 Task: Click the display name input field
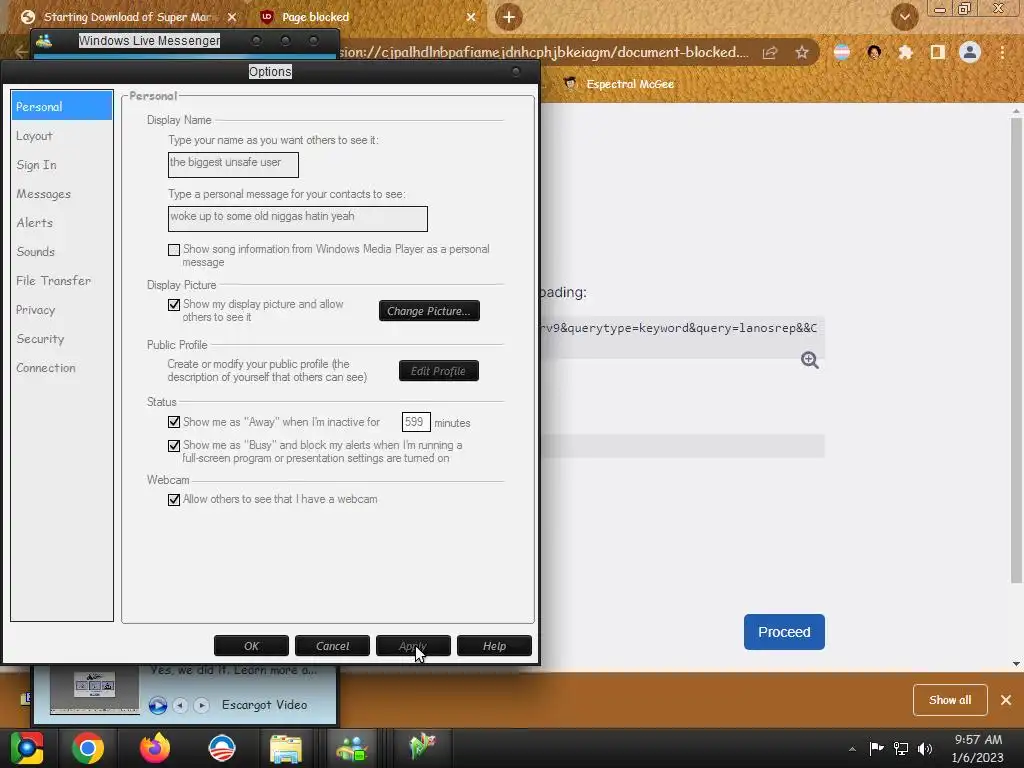click(233, 165)
